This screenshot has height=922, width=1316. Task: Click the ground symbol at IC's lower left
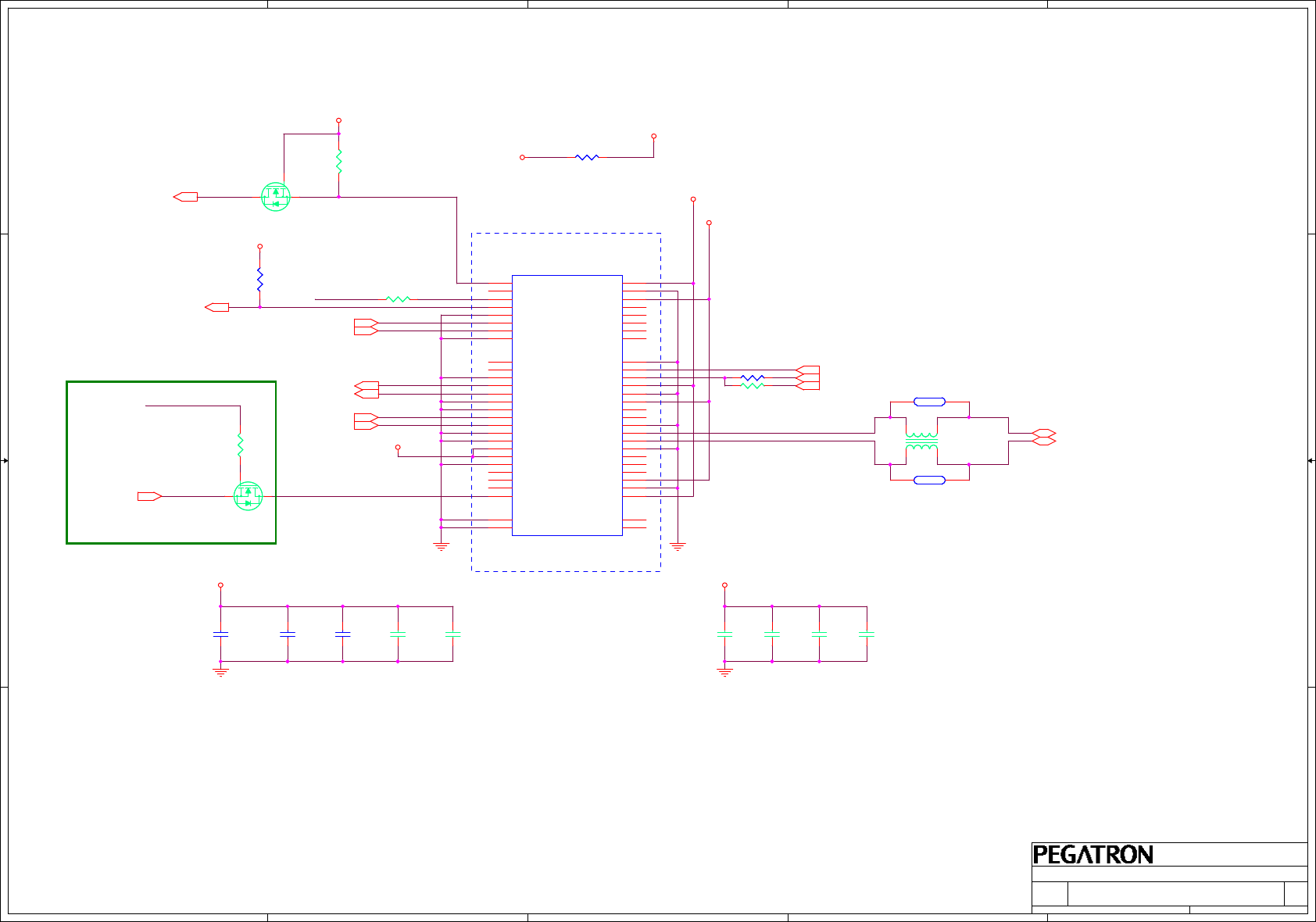click(x=442, y=547)
